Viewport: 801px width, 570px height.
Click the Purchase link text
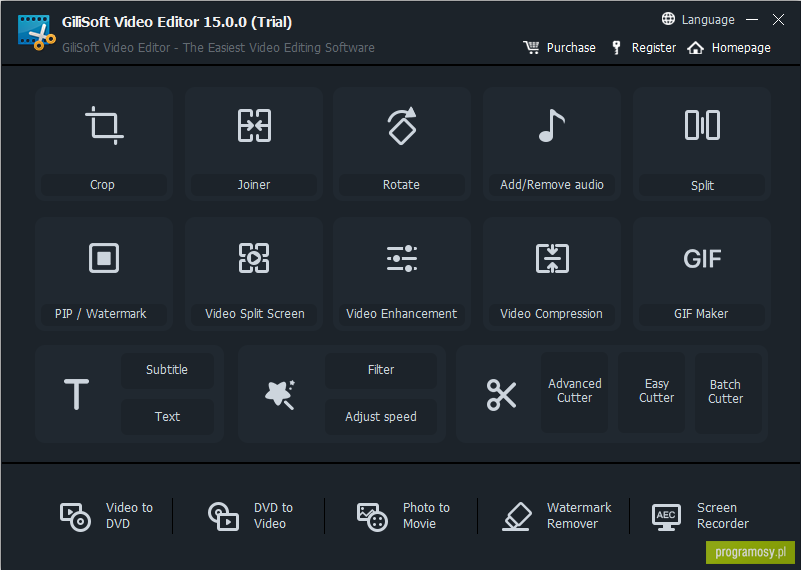coord(571,48)
